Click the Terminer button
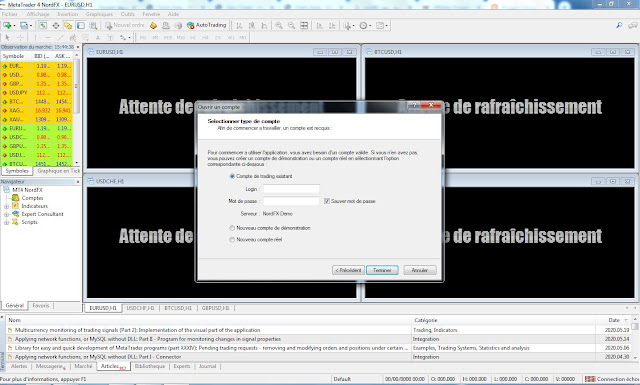Viewport: 640px width, 385px height. (x=382, y=270)
